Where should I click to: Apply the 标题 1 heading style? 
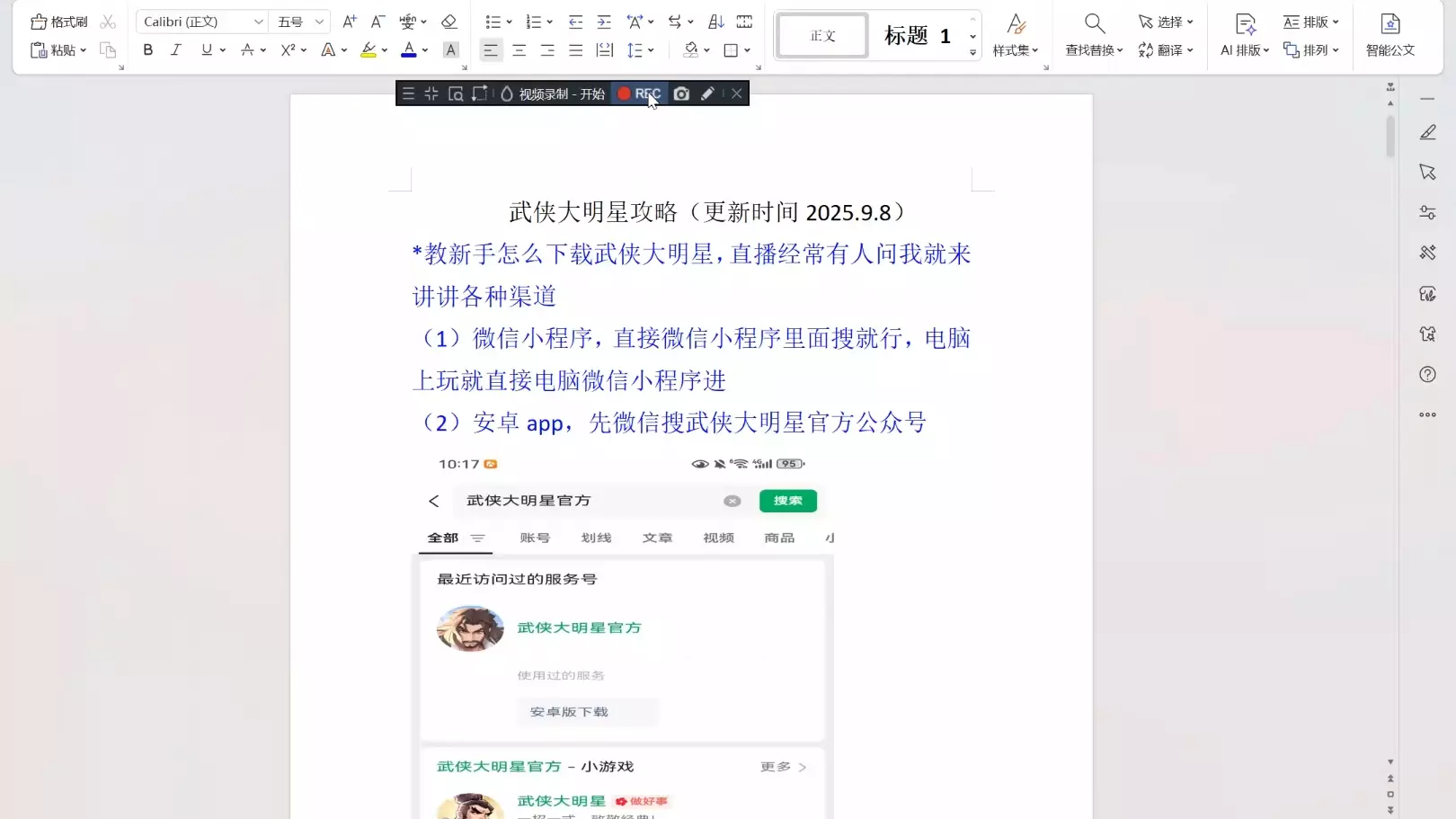917,36
